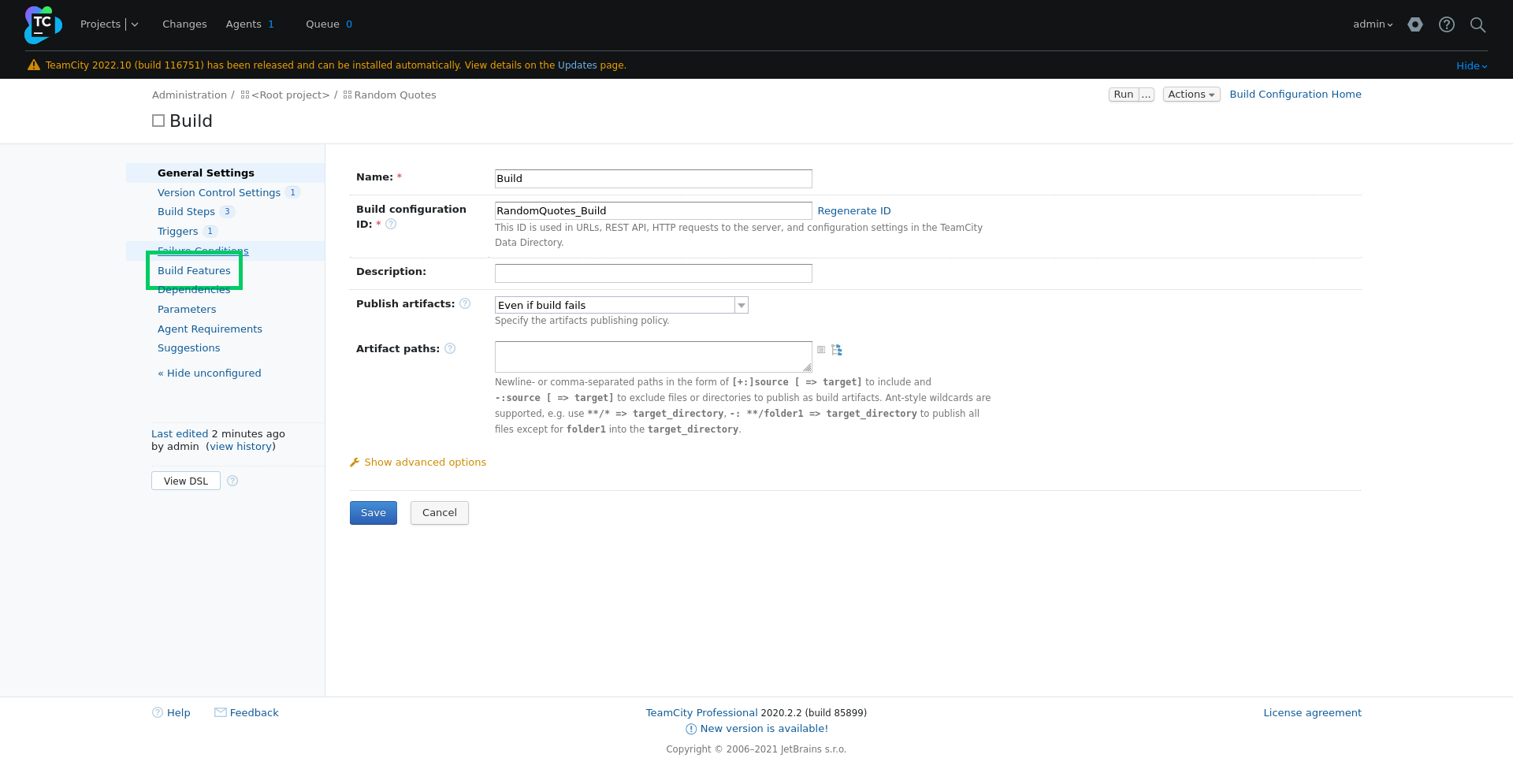Select General Settings in sidebar
The image size is (1513, 784).
[206, 173]
